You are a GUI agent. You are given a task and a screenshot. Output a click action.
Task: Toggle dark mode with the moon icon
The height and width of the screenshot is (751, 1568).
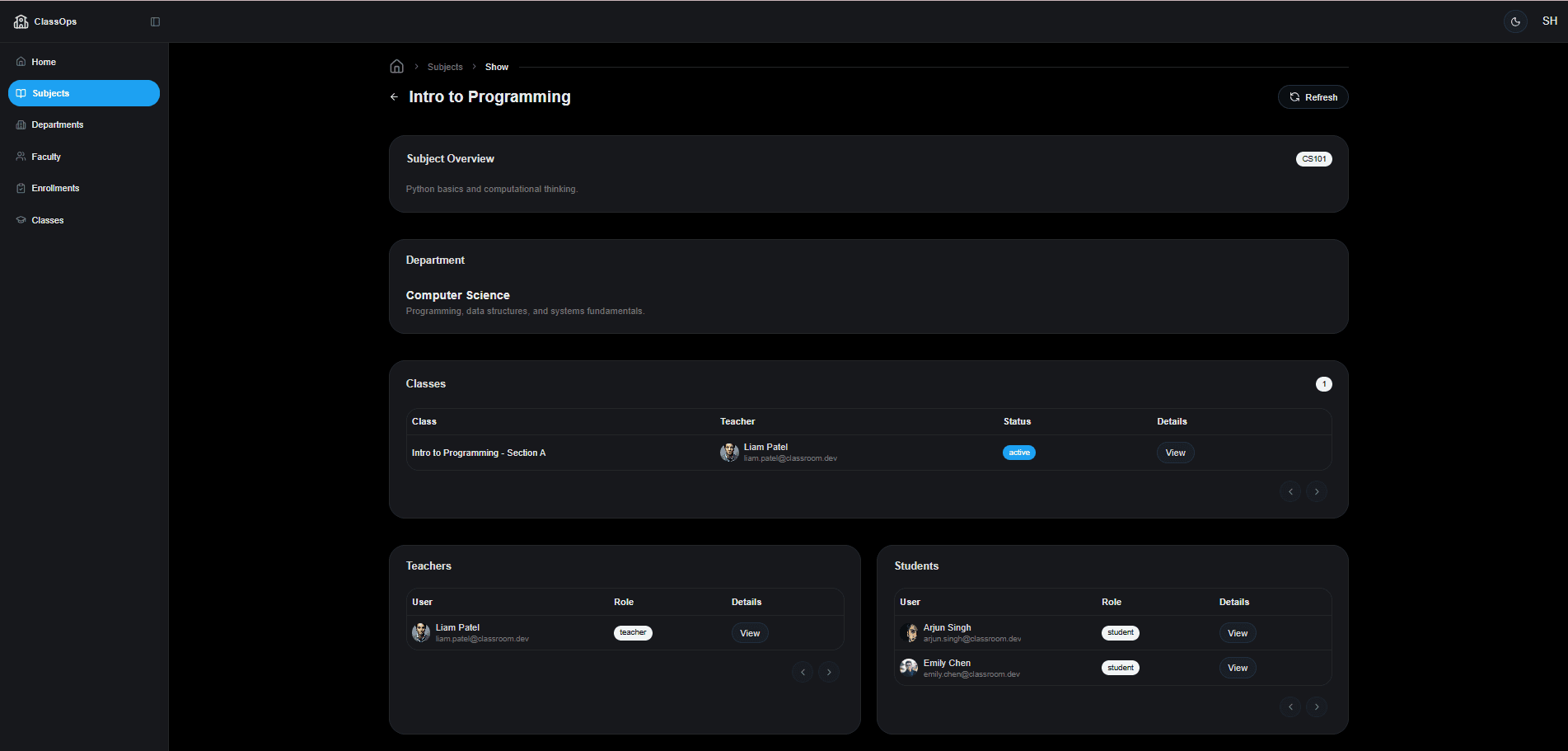pyautogui.click(x=1515, y=21)
